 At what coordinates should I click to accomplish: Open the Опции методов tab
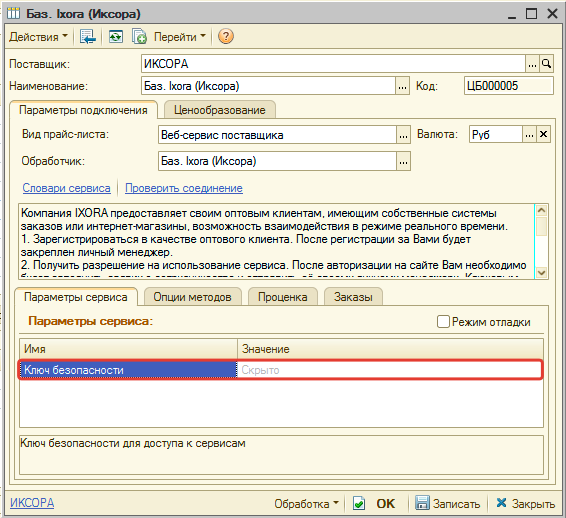pyautogui.click(x=192, y=297)
